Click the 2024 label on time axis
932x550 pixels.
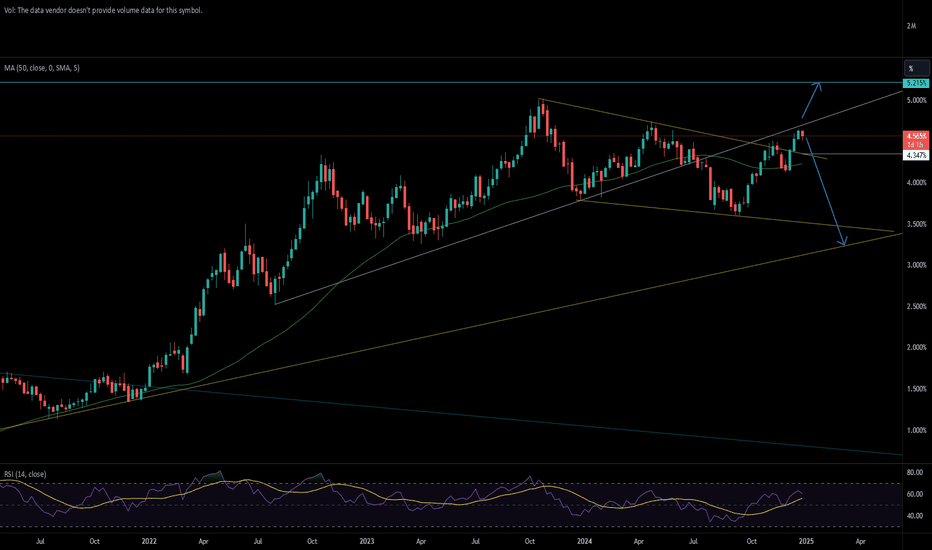(585, 542)
